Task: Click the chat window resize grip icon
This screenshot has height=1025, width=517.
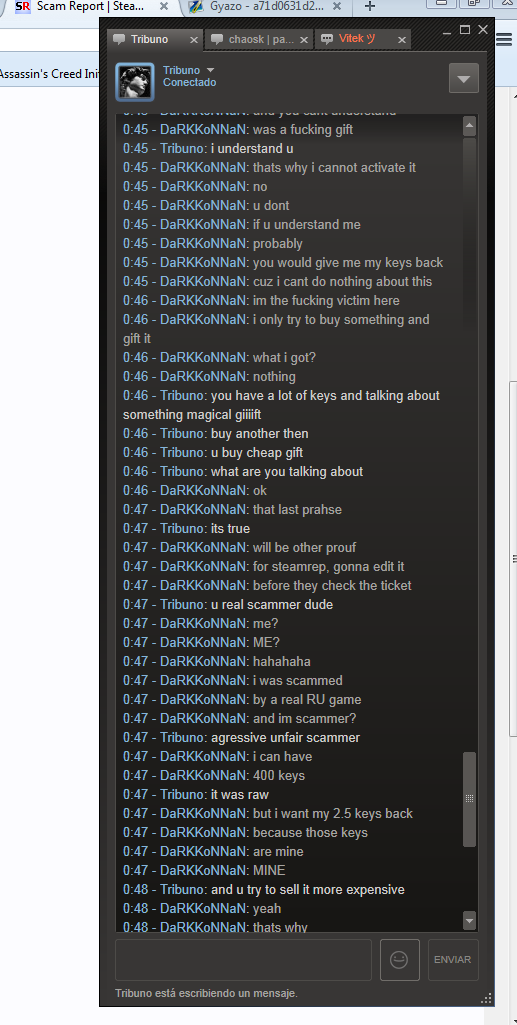Action: point(486,998)
